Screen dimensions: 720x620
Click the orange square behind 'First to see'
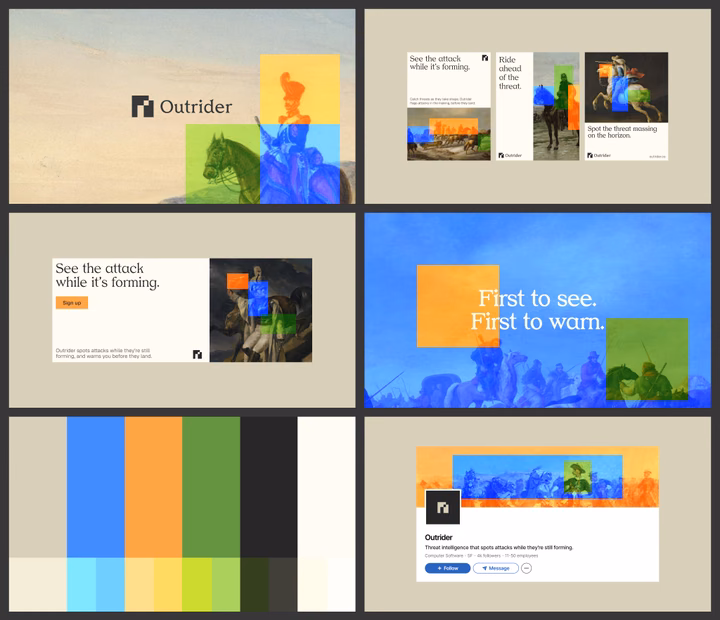tap(458, 306)
